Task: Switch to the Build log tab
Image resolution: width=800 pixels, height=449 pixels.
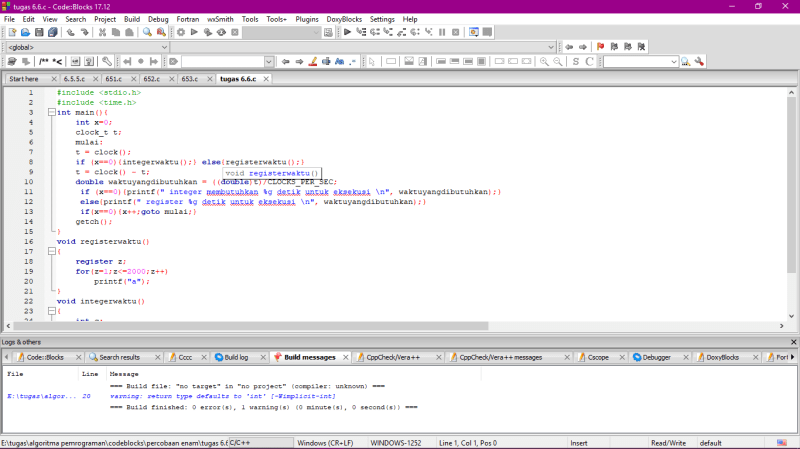Action: coord(236,357)
